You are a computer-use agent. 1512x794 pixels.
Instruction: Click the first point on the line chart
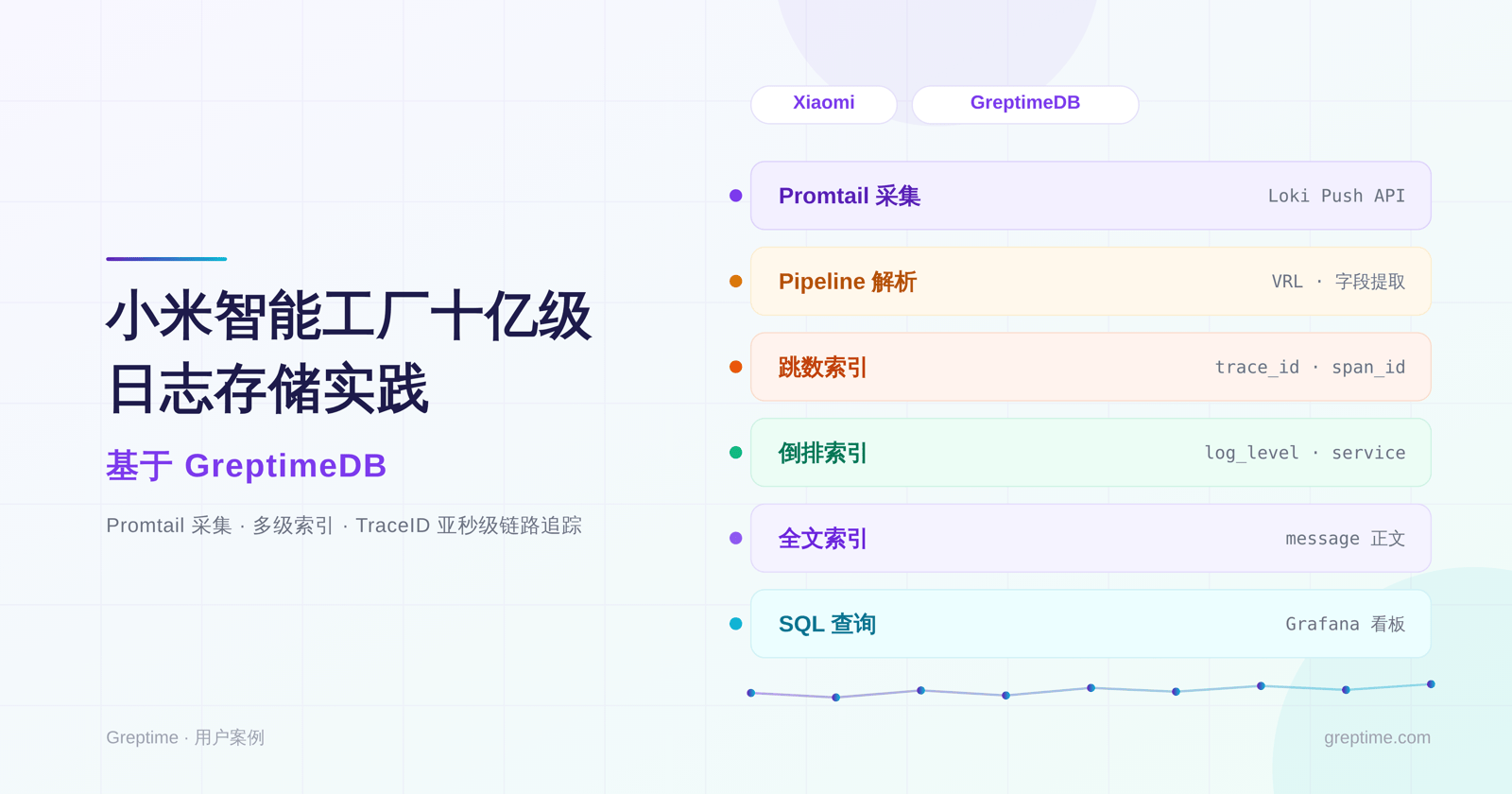[x=751, y=693]
